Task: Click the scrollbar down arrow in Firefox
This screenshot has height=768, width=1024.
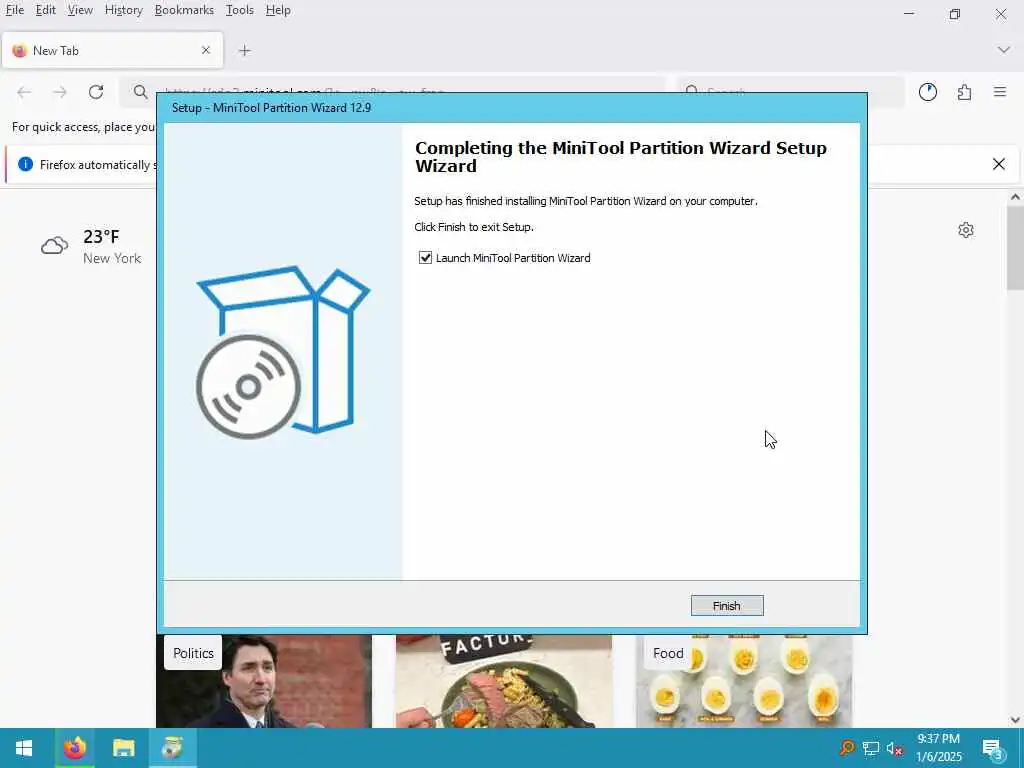Action: click(1015, 720)
